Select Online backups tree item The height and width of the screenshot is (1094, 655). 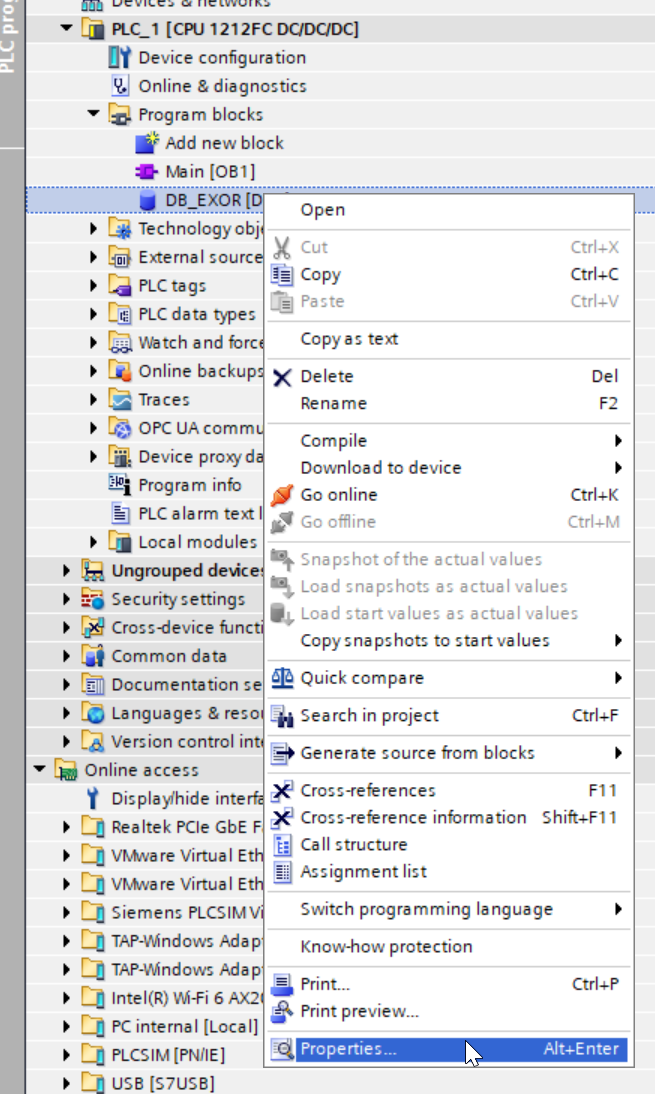pos(200,371)
